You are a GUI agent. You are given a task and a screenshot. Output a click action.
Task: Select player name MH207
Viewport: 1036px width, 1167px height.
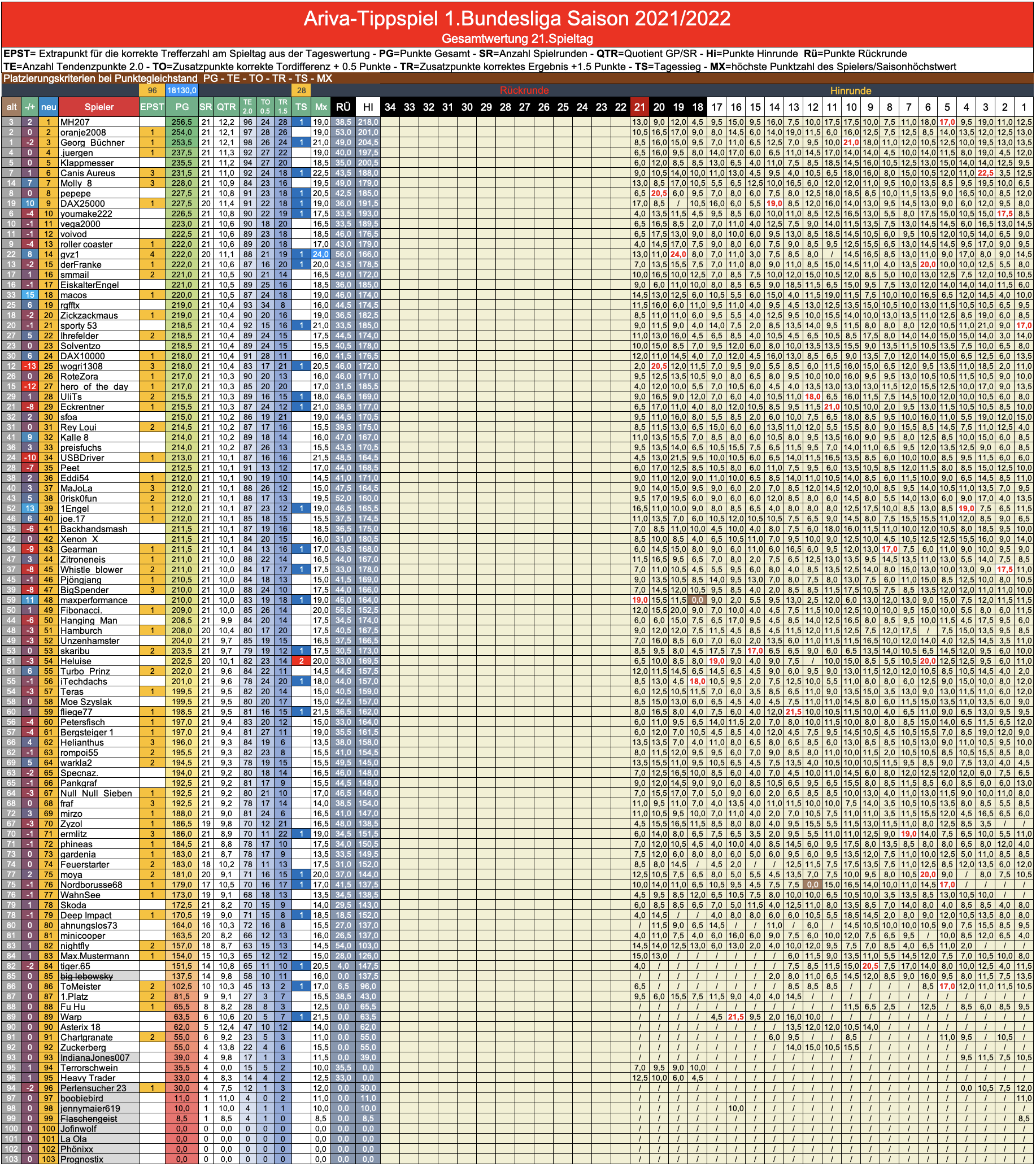(x=75, y=122)
